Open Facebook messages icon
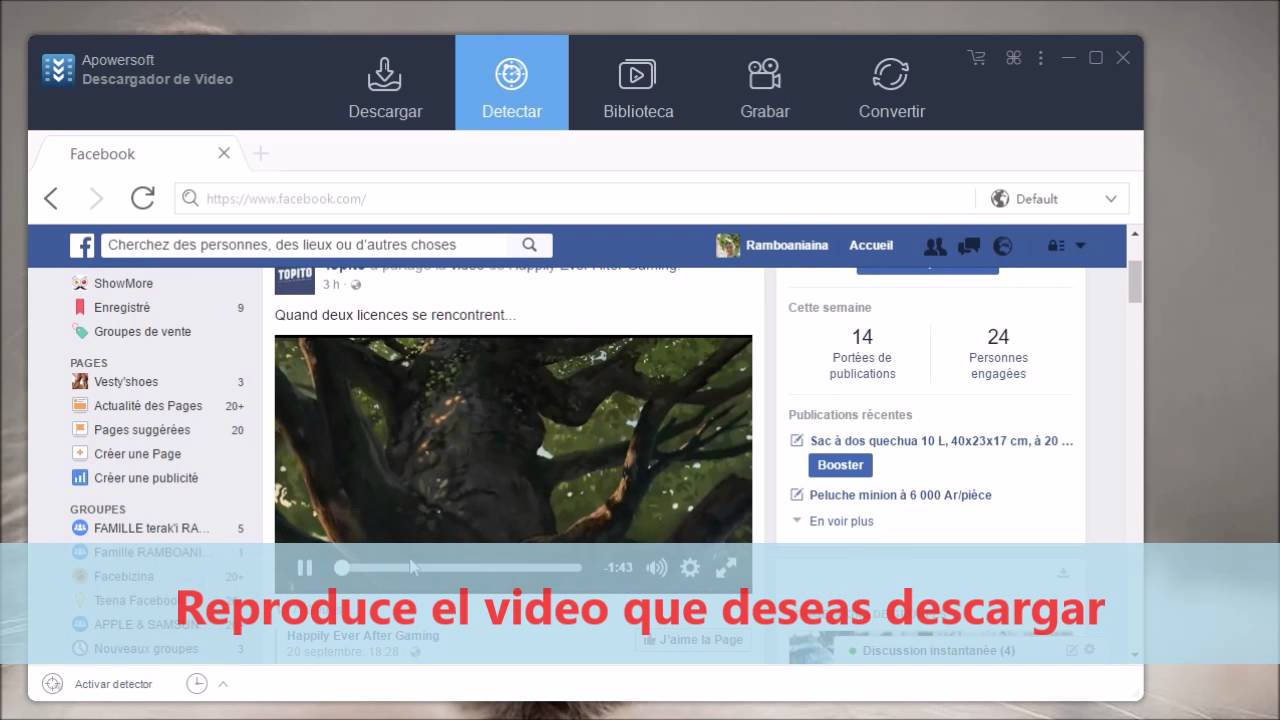Image resolution: width=1280 pixels, height=720 pixels. tap(969, 246)
